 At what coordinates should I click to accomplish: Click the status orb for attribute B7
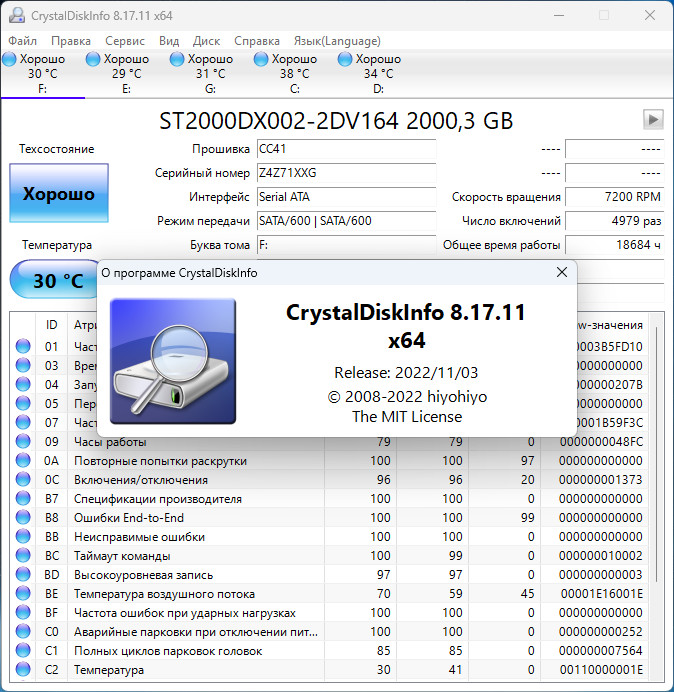[x=23, y=498]
